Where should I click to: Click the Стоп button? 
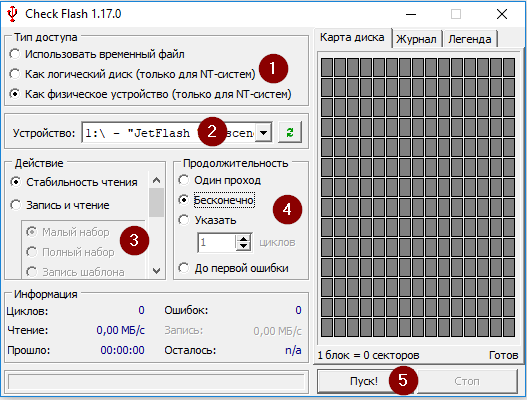(x=467, y=381)
